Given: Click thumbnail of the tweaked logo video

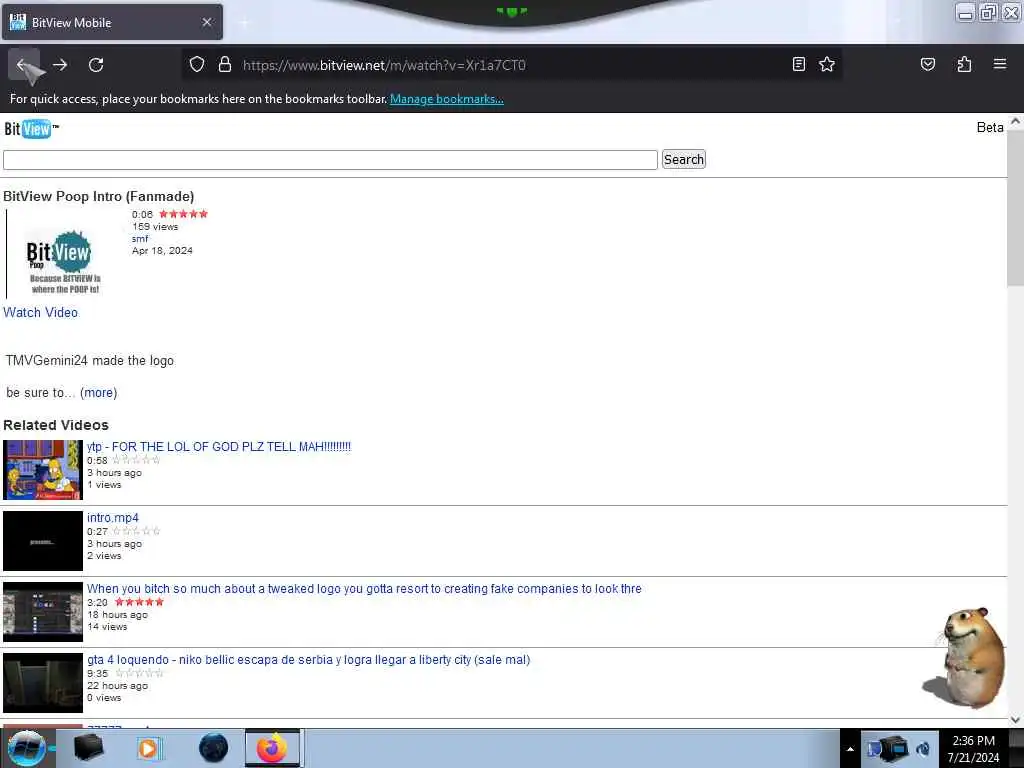Looking at the screenshot, I should click(43, 612).
